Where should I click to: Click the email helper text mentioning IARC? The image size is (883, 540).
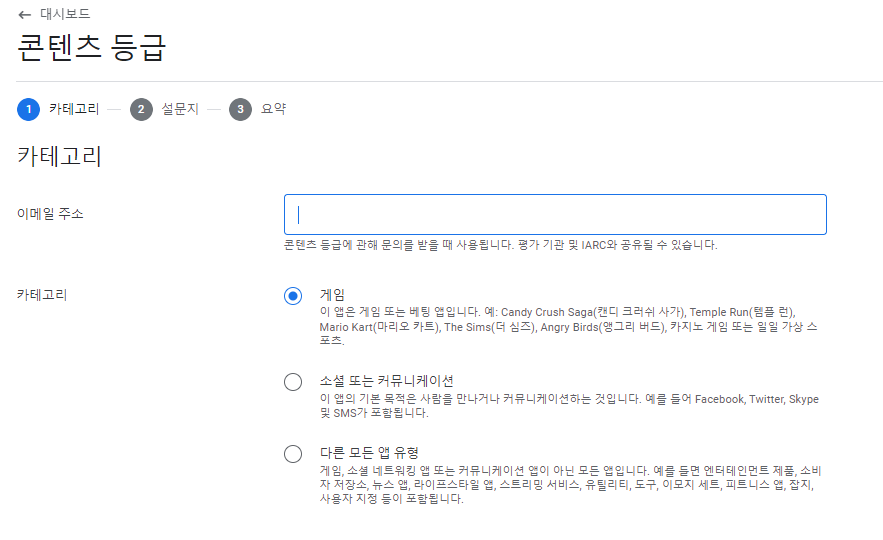(x=501, y=245)
